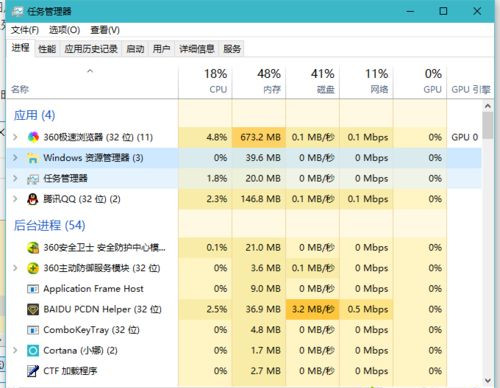Sort by the 磁盘 41% column header
The height and width of the screenshot is (388, 500).
tap(313, 81)
